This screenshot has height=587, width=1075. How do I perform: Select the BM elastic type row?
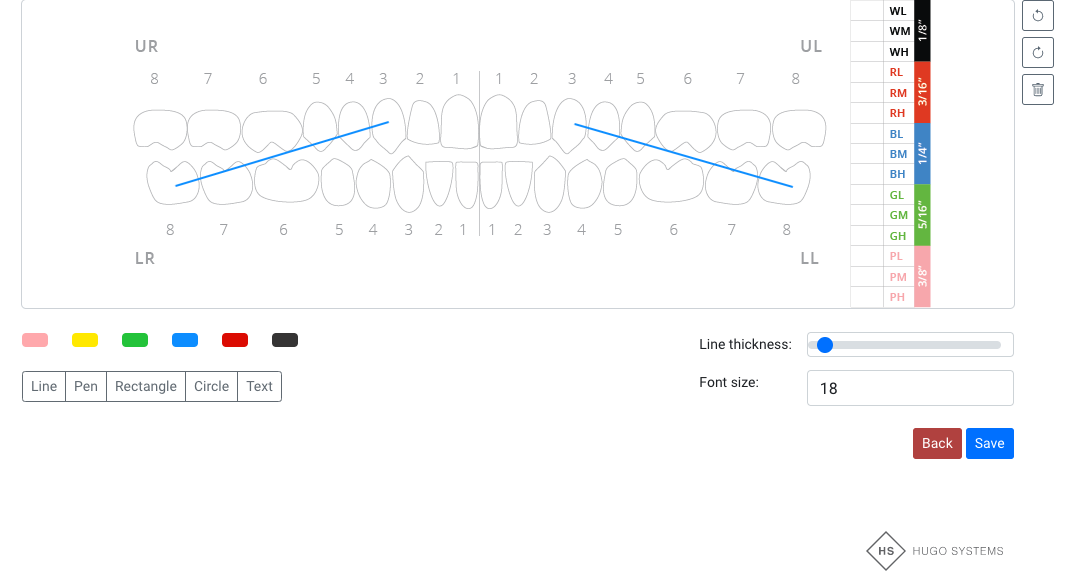890,154
